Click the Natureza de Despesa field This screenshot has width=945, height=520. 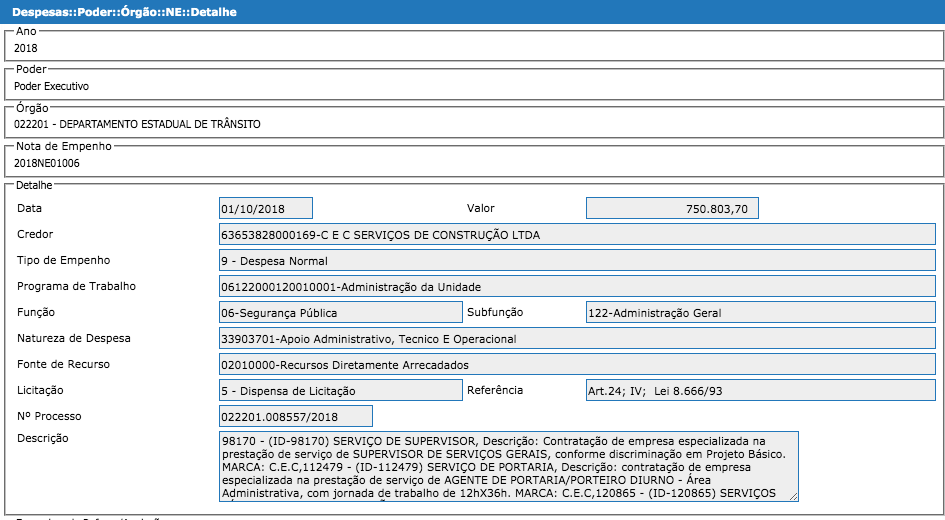coord(577,339)
